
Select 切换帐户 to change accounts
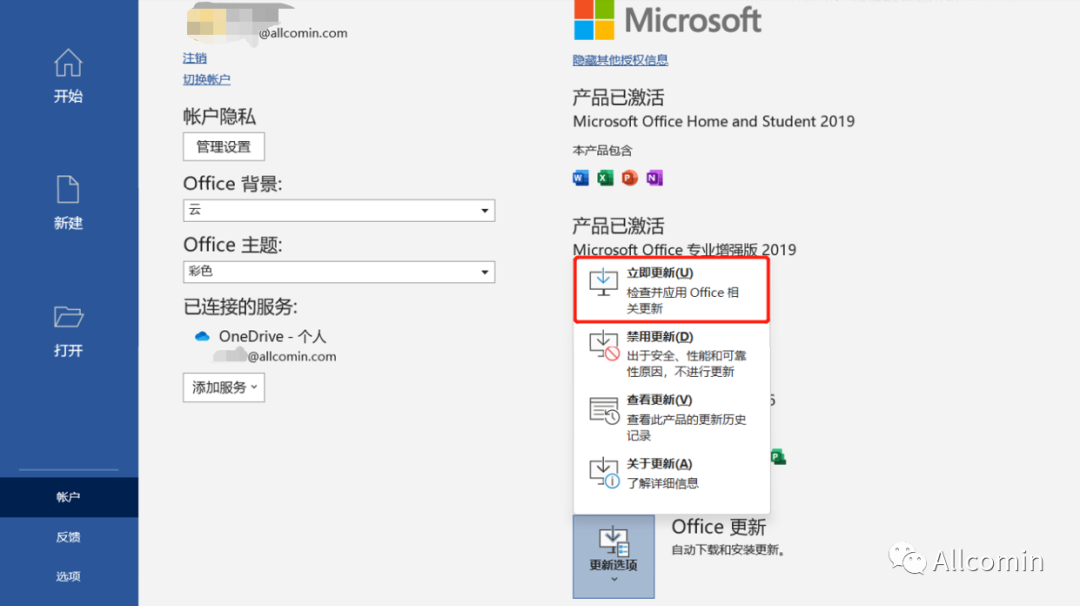tap(206, 79)
